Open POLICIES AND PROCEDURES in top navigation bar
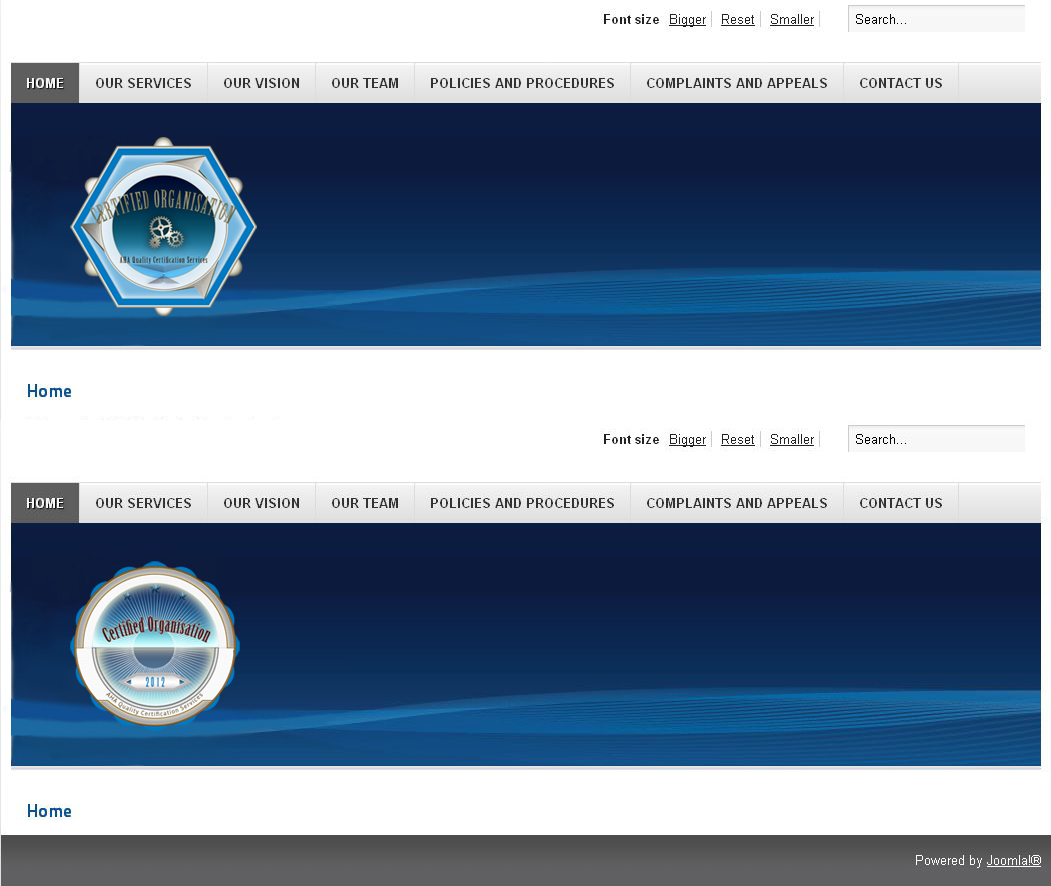This screenshot has width=1051, height=886. click(522, 83)
